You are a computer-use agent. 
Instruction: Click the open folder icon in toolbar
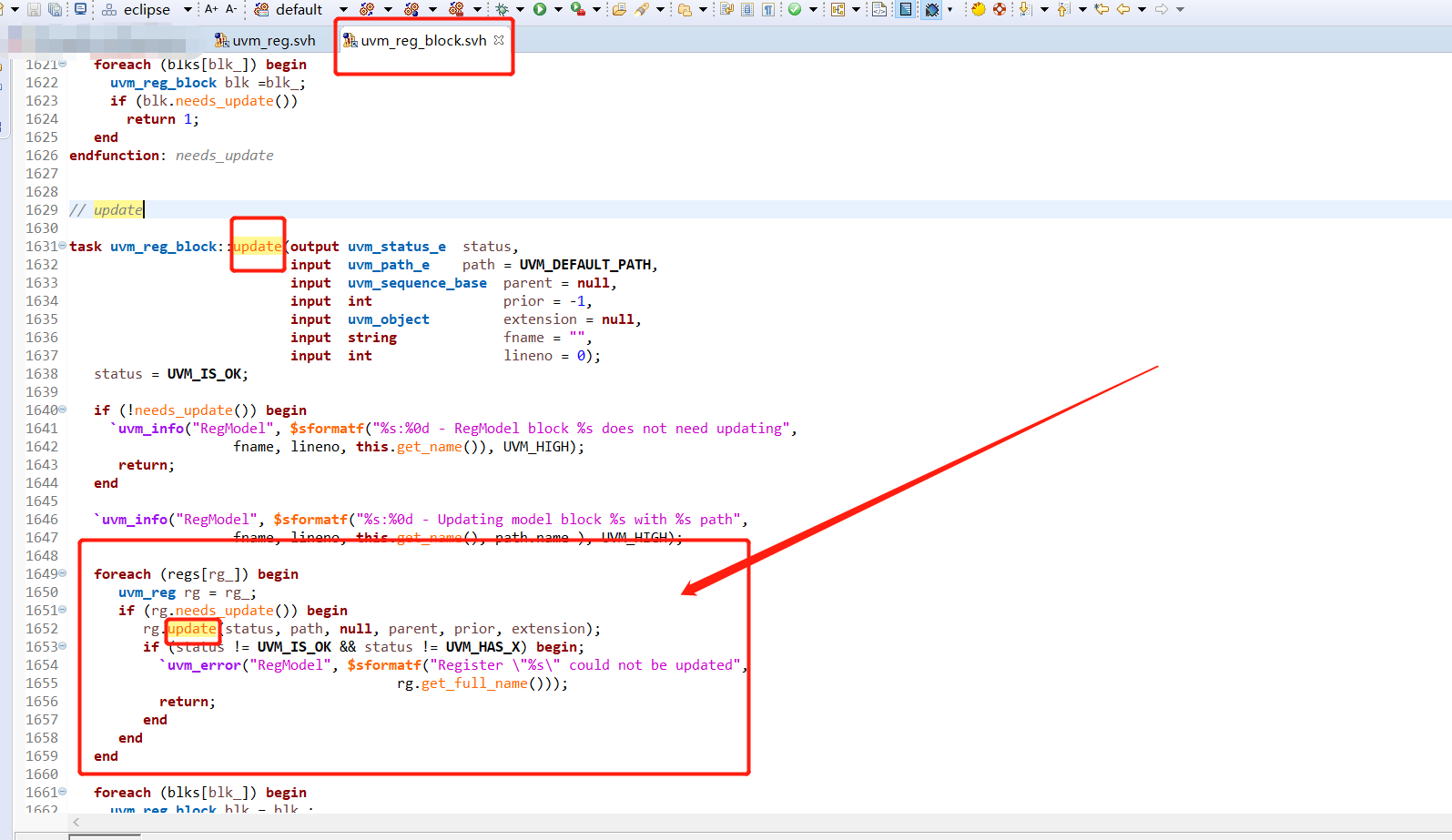point(618,9)
